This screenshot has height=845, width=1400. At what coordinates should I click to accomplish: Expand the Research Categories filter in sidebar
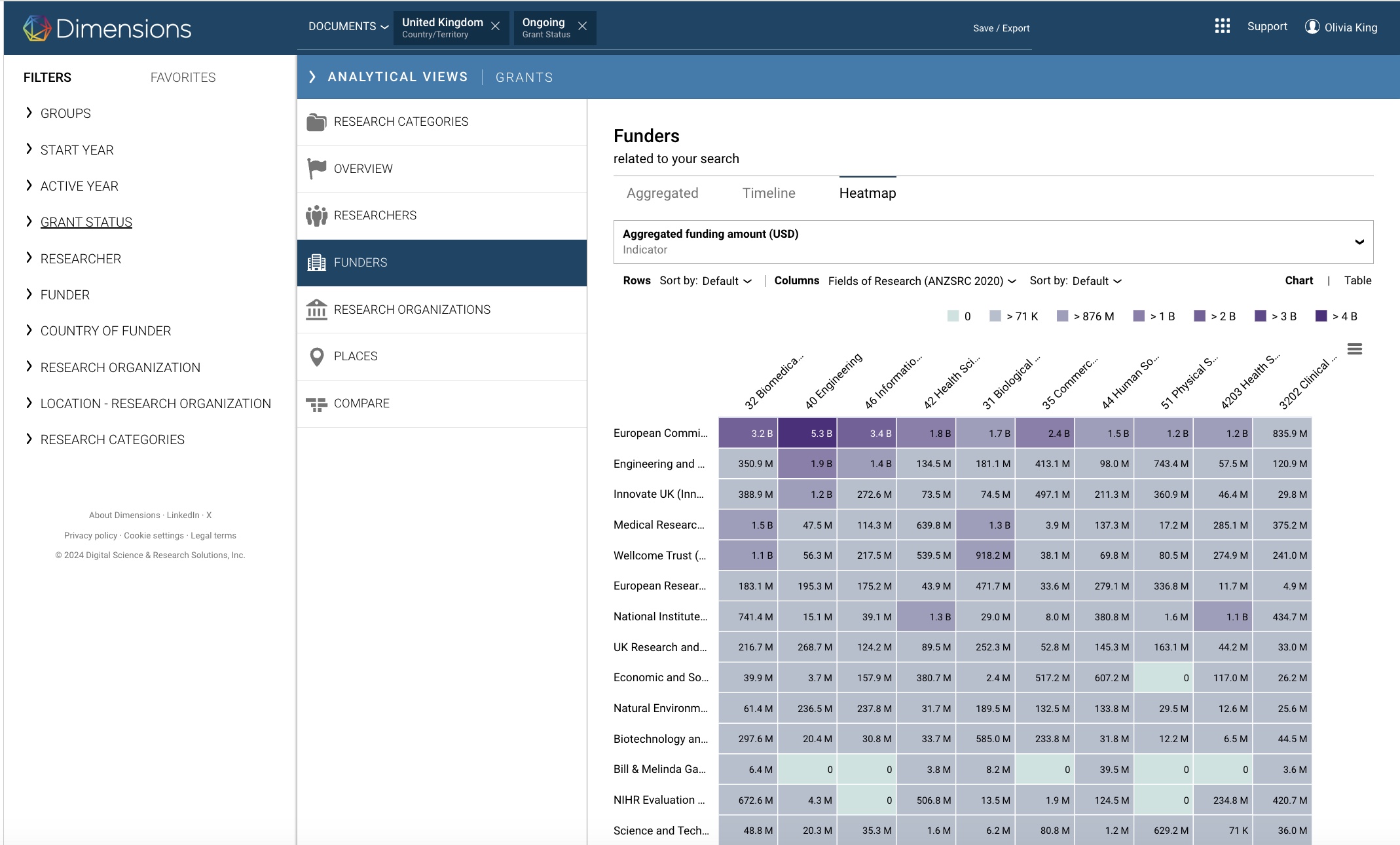click(29, 439)
